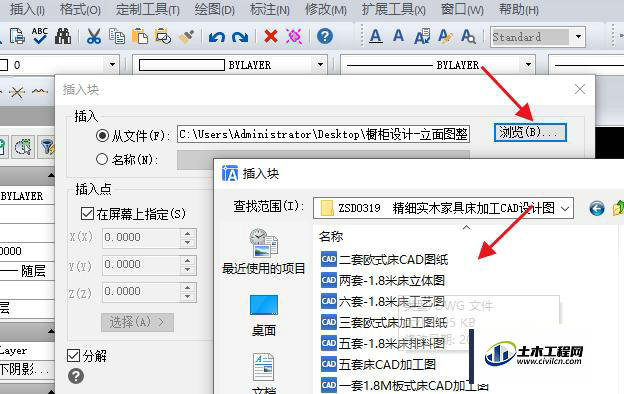Viewport: 624px width, 394px height.
Task: Click the text style A with pencil icon
Action: [x=445, y=36]
